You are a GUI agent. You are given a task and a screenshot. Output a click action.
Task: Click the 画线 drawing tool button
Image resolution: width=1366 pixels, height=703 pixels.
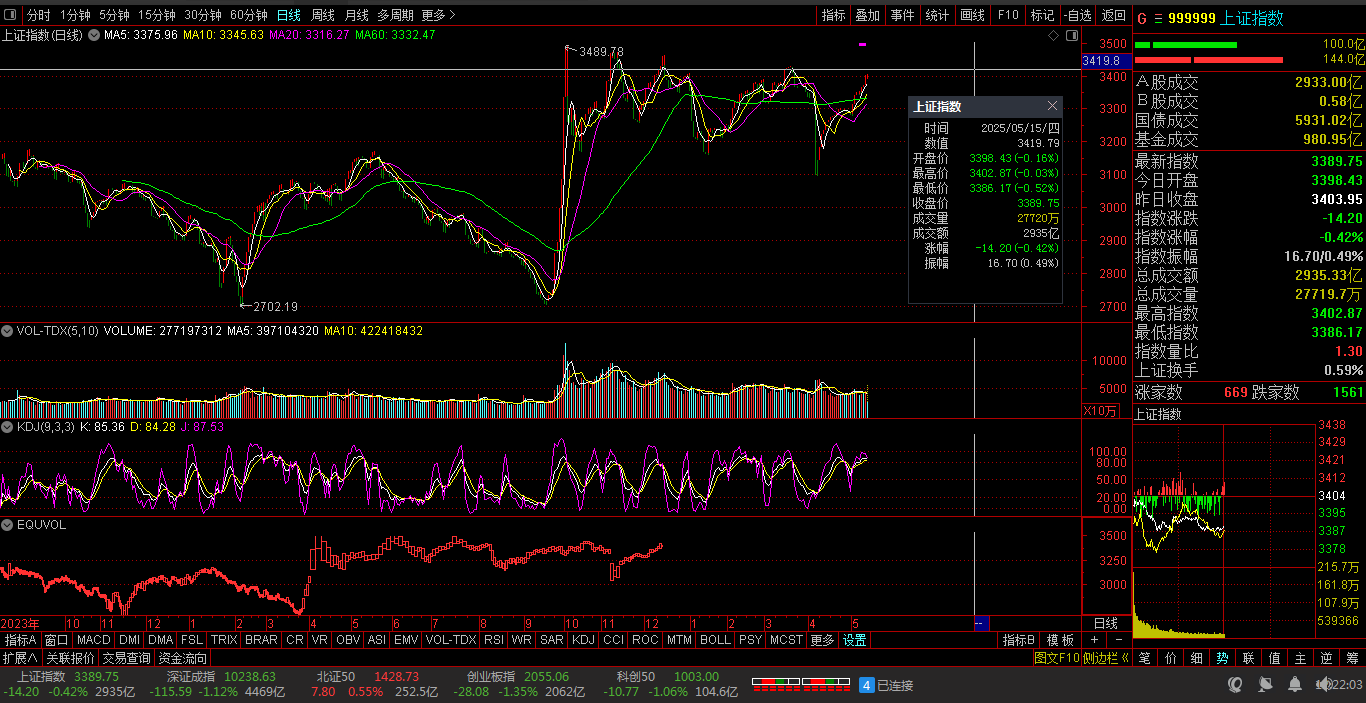tap(972, 15)
